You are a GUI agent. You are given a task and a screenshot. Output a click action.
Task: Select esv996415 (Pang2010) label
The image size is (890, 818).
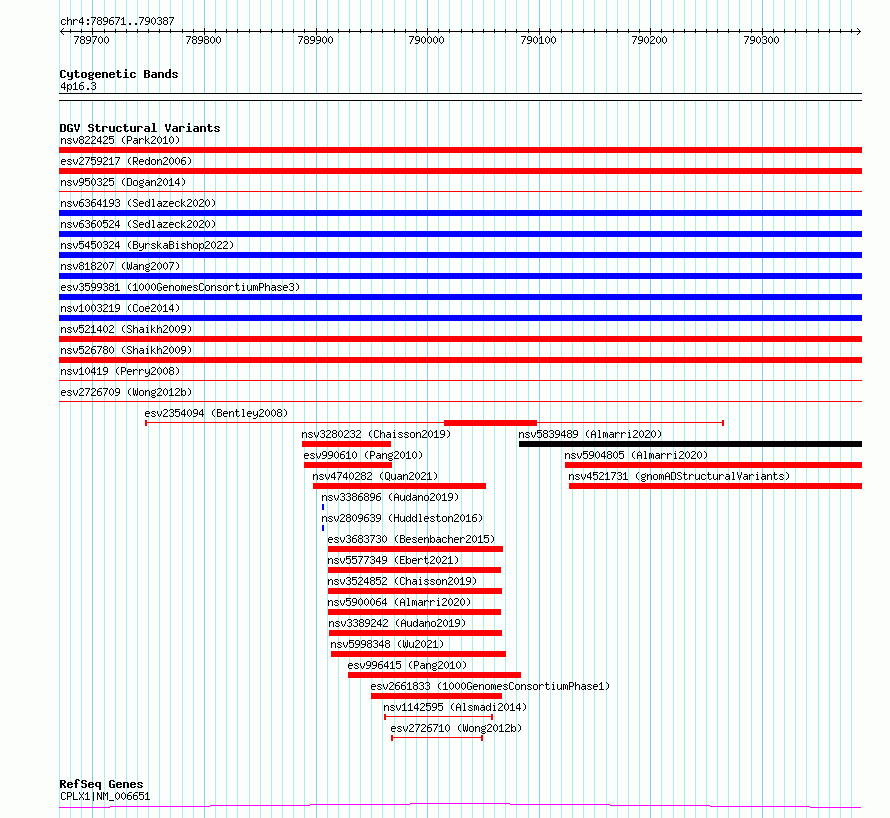(408, 665)
